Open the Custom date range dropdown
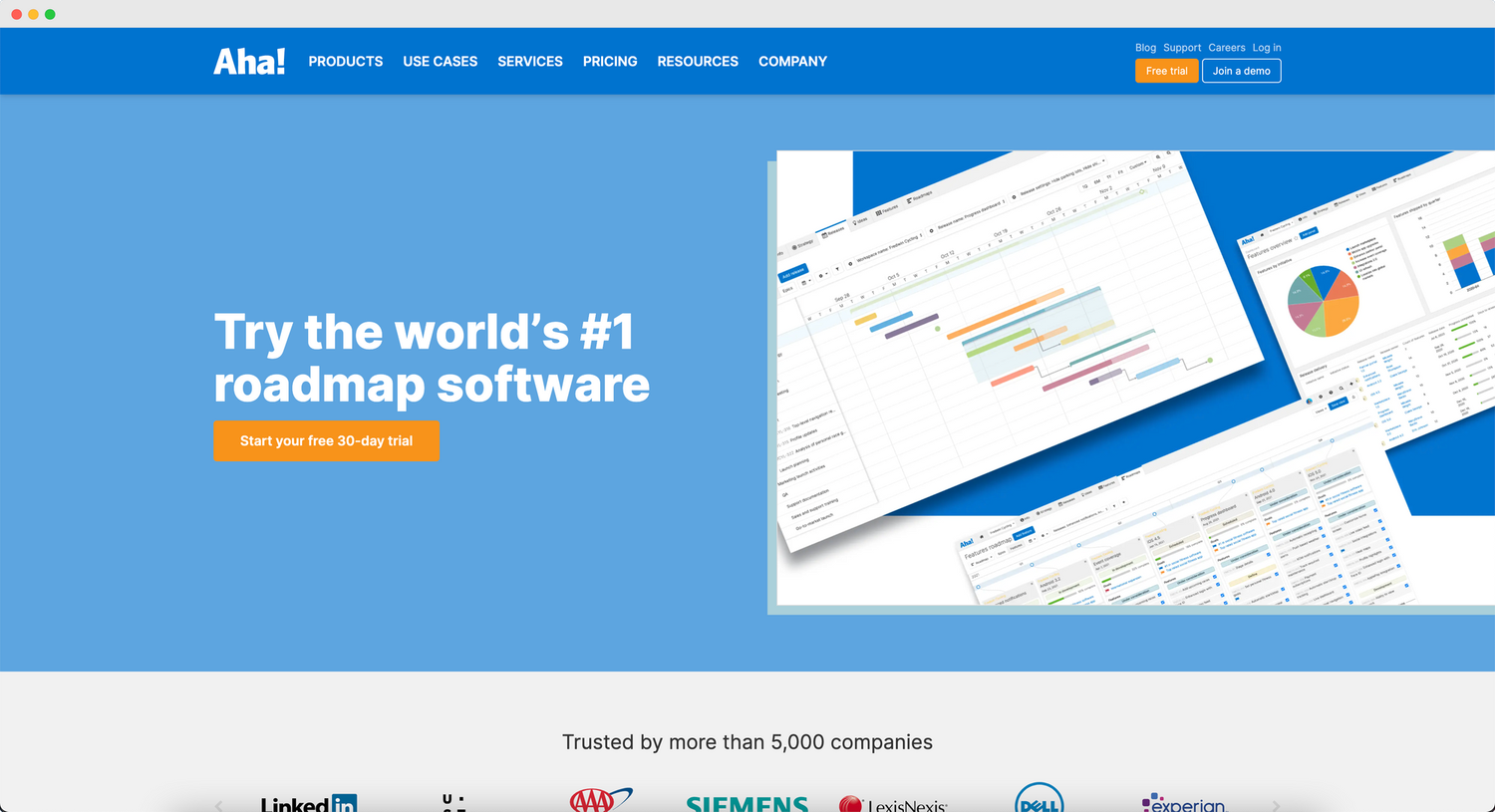Viewport: 1495px width, 812px height. pos(1136,164)
